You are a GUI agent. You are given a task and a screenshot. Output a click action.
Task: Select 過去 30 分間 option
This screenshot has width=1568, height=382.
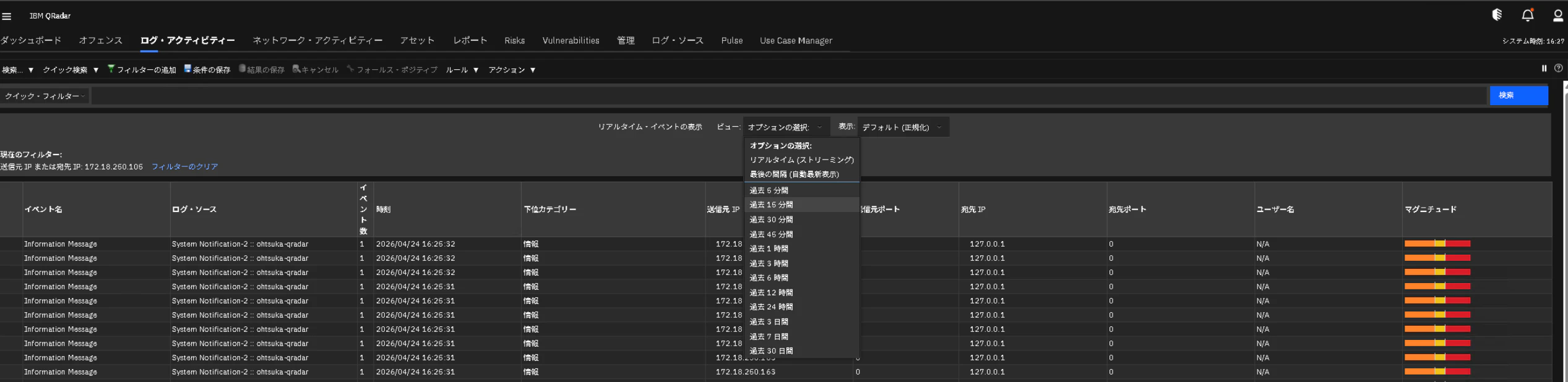[x=801, y=219]
